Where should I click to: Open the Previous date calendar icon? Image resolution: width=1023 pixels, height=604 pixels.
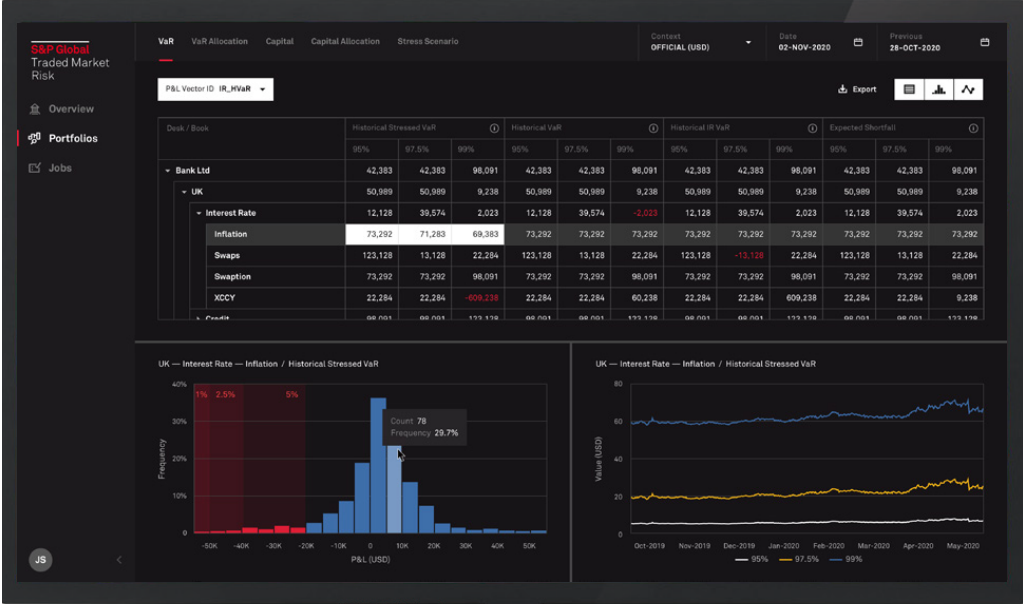[x=984, y=42]
